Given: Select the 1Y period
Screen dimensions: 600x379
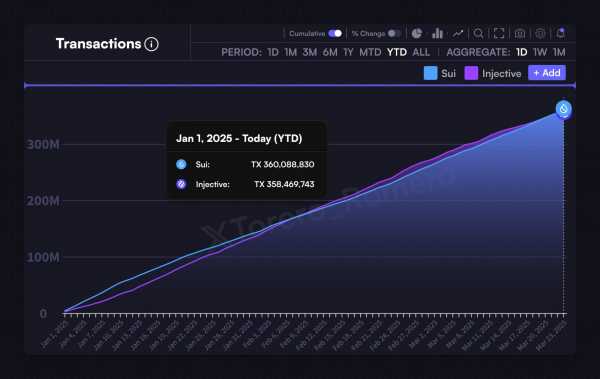Looking at the screenshot, I should (348, 52).
